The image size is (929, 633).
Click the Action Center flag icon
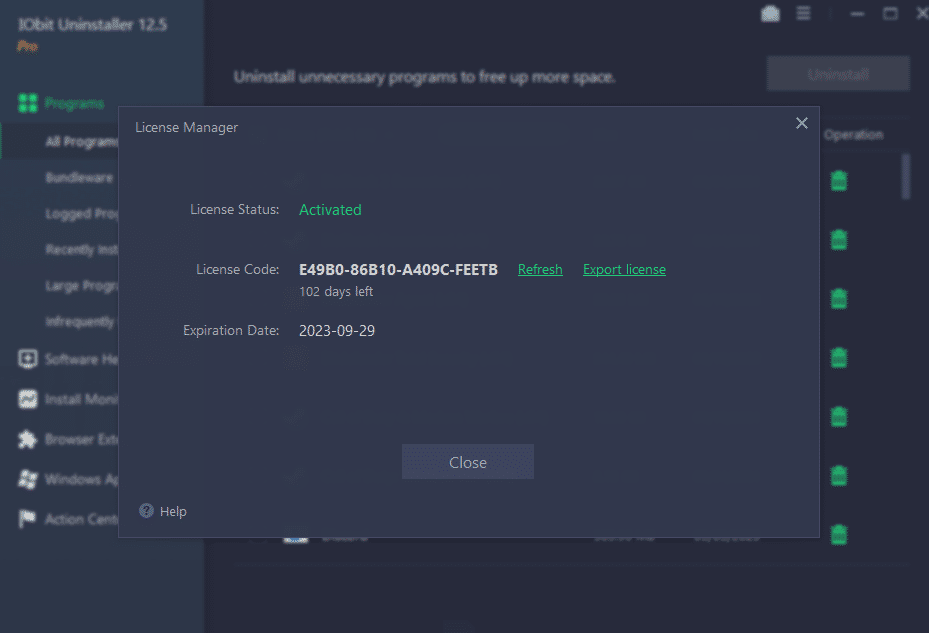pos(28,519)
